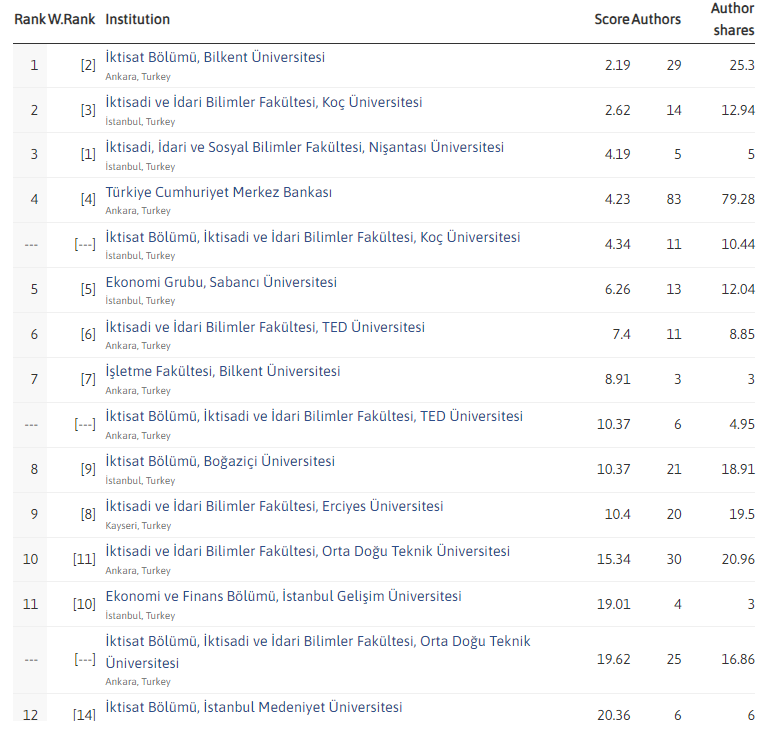768x733 pixels.
Task: Select author shares value 10.44
Action: point(738,244)
